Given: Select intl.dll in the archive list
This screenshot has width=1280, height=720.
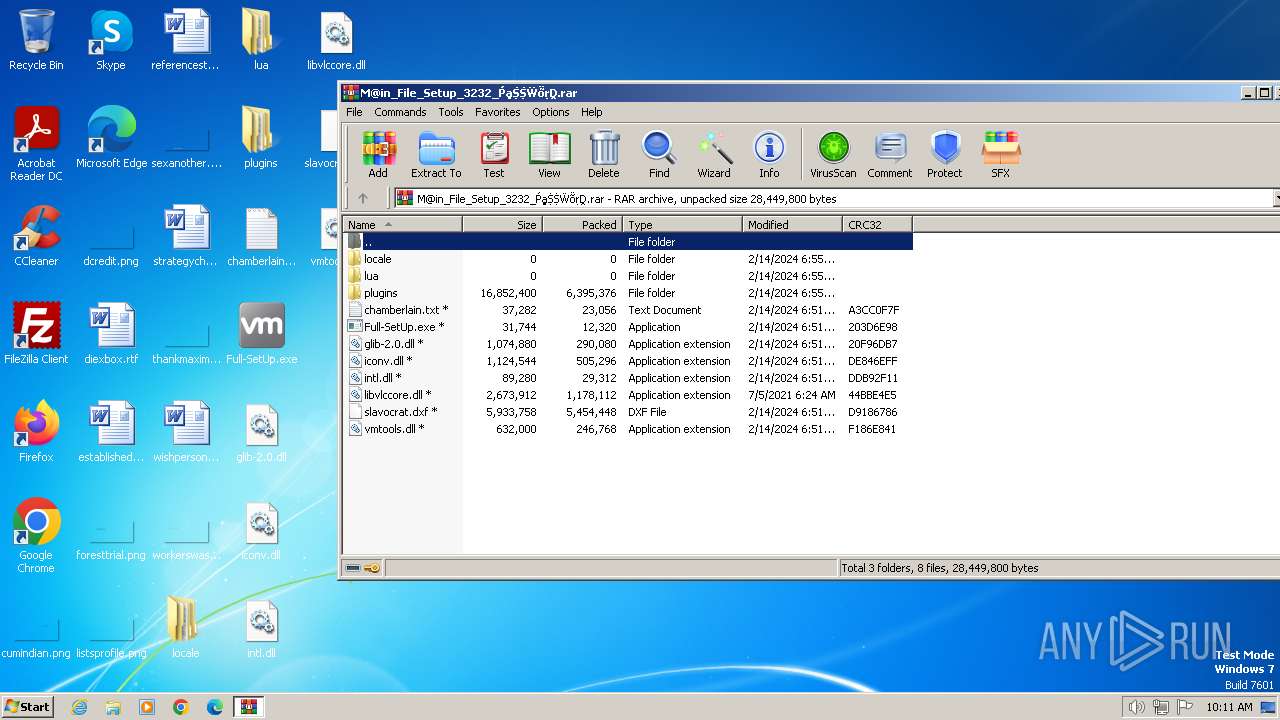Looking at the screenshot, I should click(627, 378).
